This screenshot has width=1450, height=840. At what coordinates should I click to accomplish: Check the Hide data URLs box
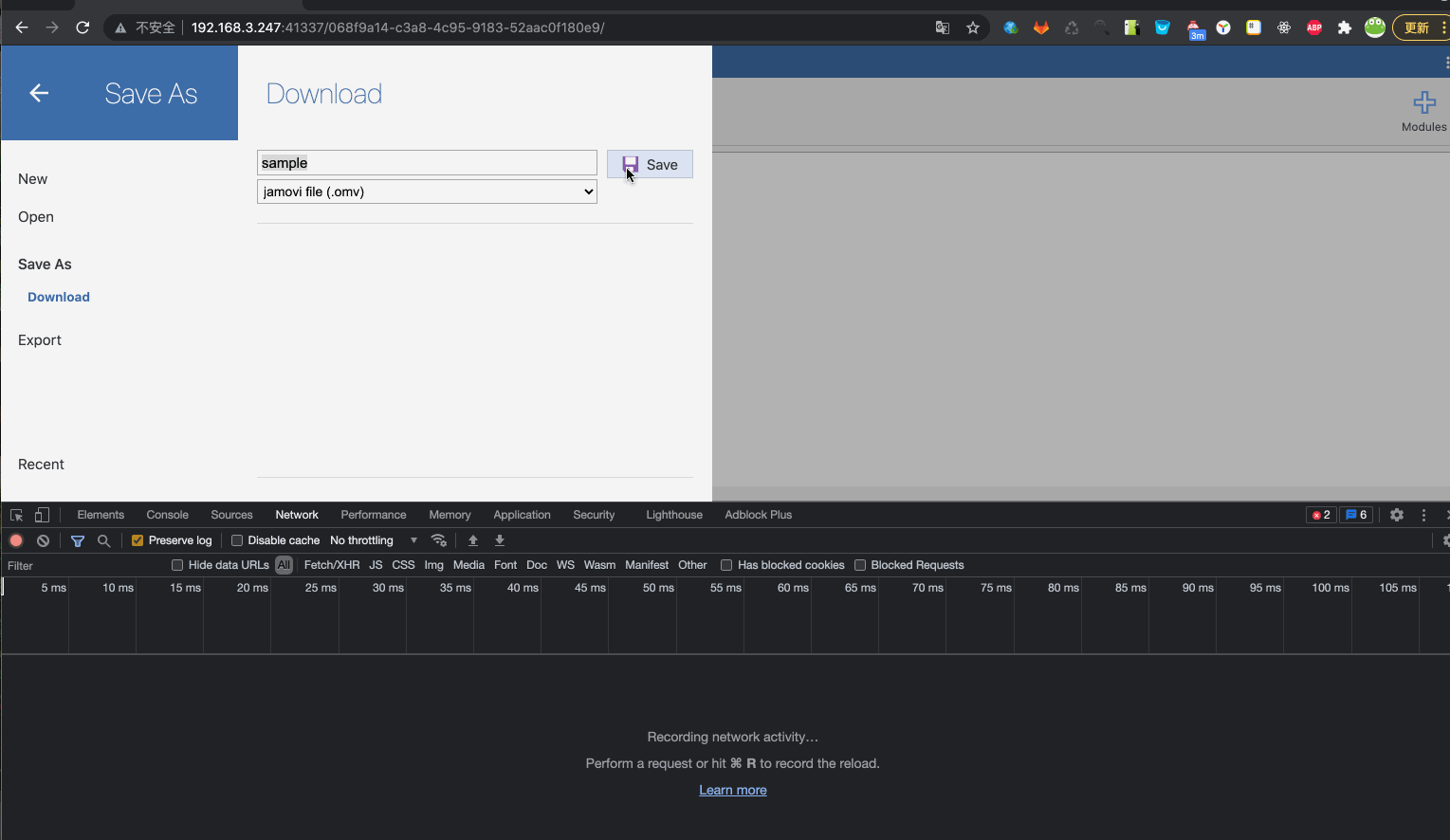pyautogui.click(x=176, y=564)
